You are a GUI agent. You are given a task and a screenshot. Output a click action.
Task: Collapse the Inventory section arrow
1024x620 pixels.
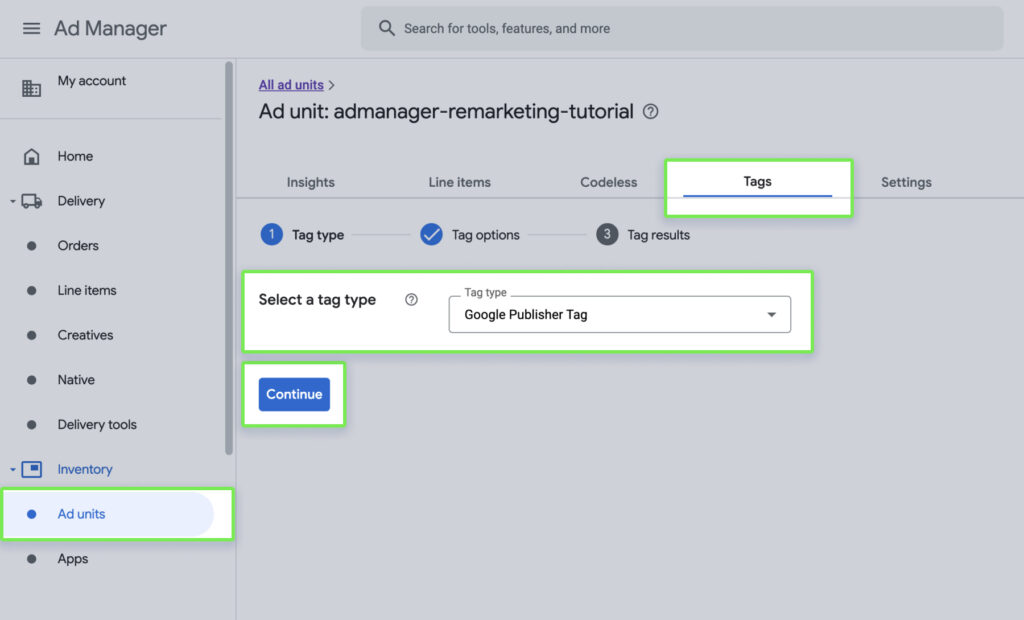(x=13, y=469)
